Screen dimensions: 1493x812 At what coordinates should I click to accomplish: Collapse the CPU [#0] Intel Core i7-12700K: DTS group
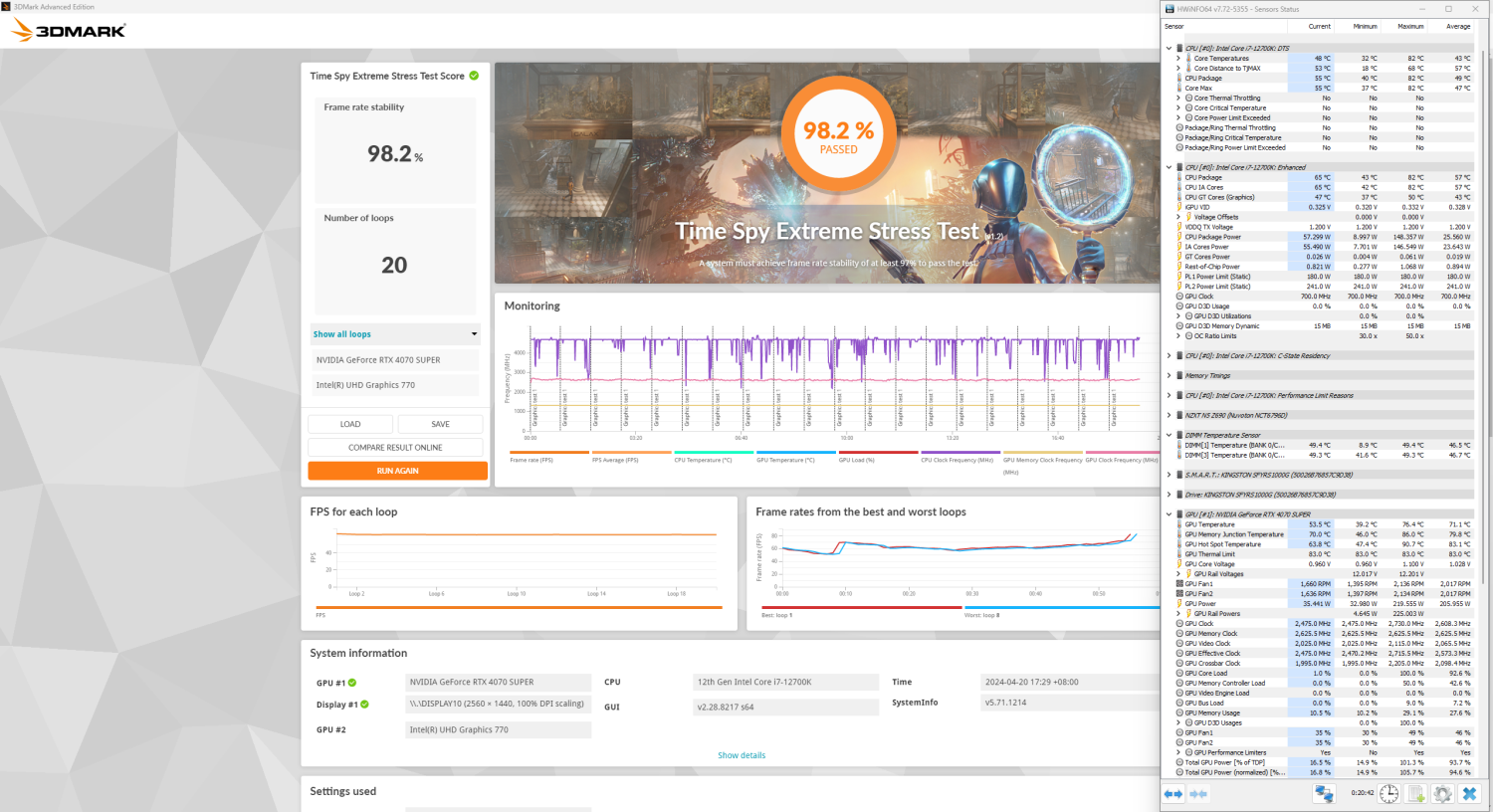[1169, 48]
